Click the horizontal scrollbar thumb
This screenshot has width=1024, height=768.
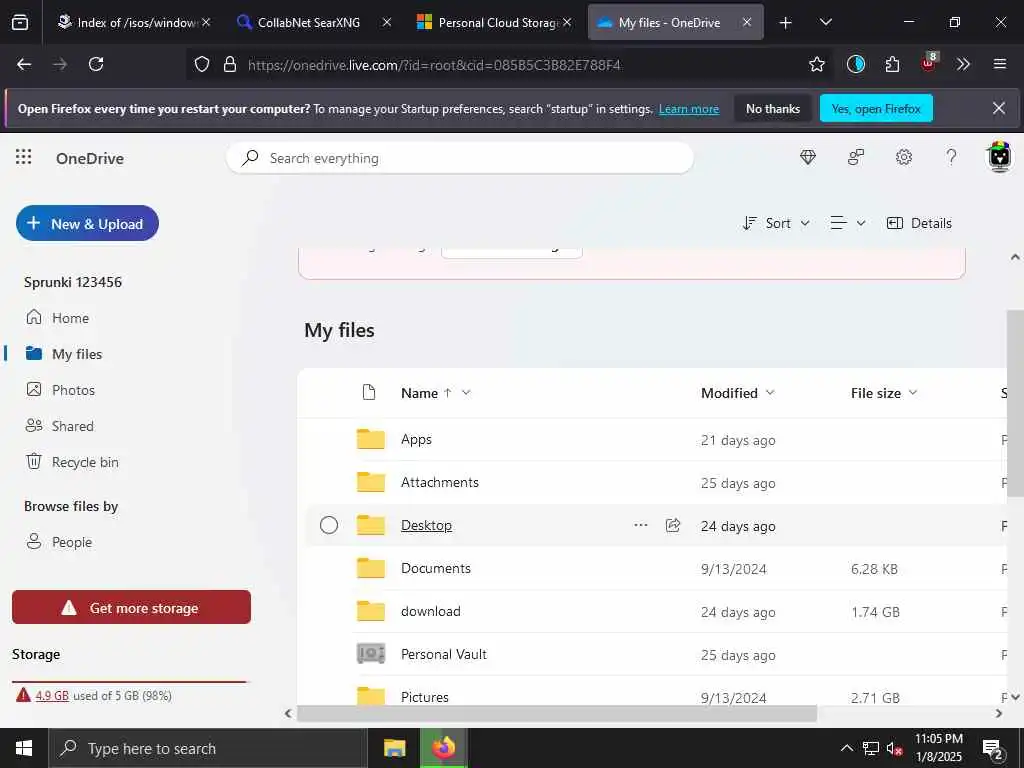[x=556, y=714]
